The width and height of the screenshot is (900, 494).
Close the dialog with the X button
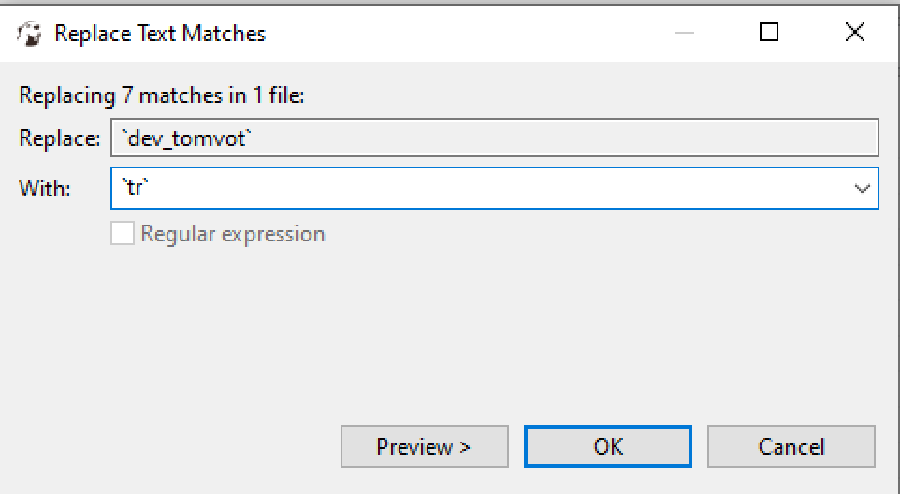tap(854, 33)
